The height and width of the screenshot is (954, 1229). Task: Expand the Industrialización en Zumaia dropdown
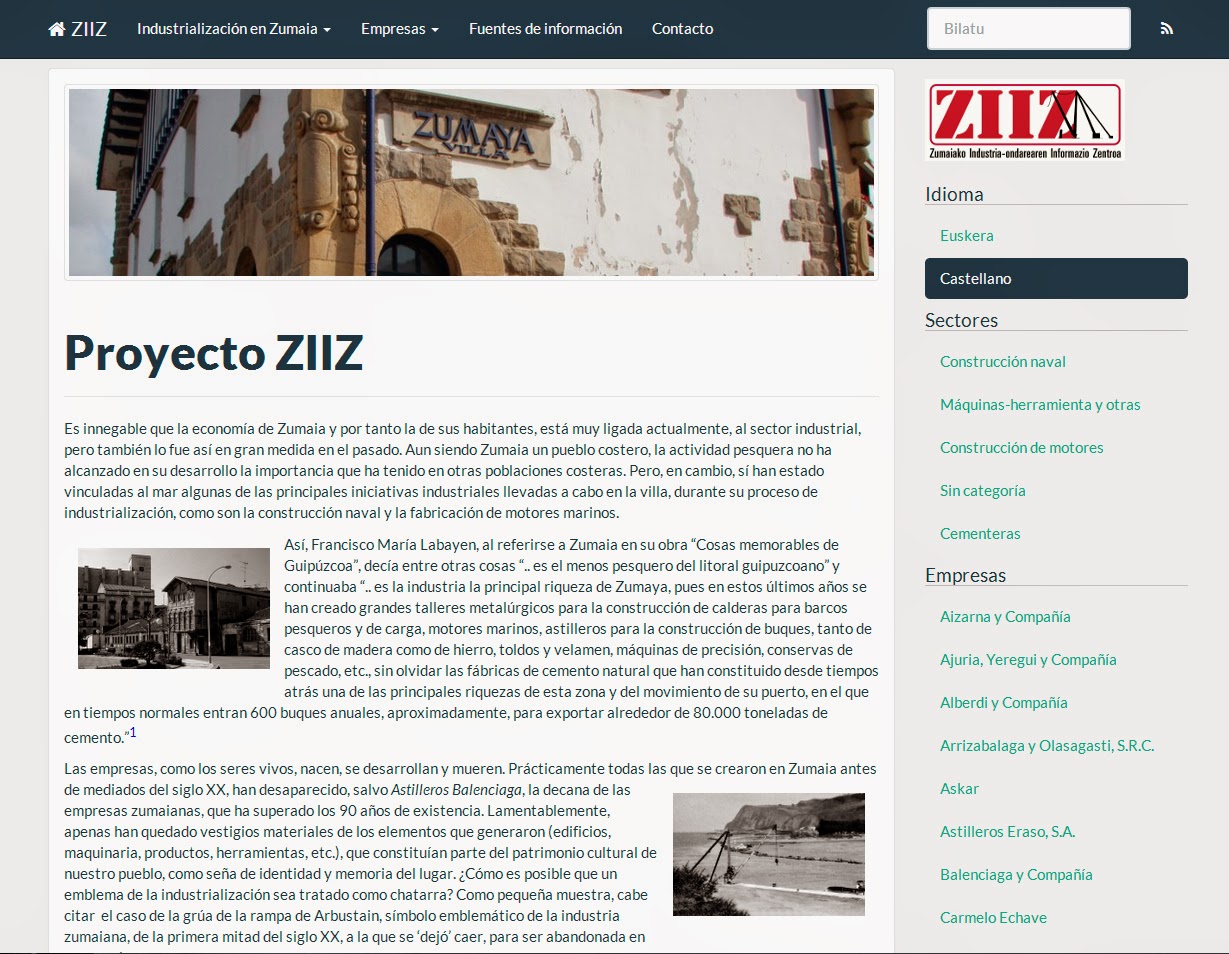pyautogui.click(x=232, y=29)
